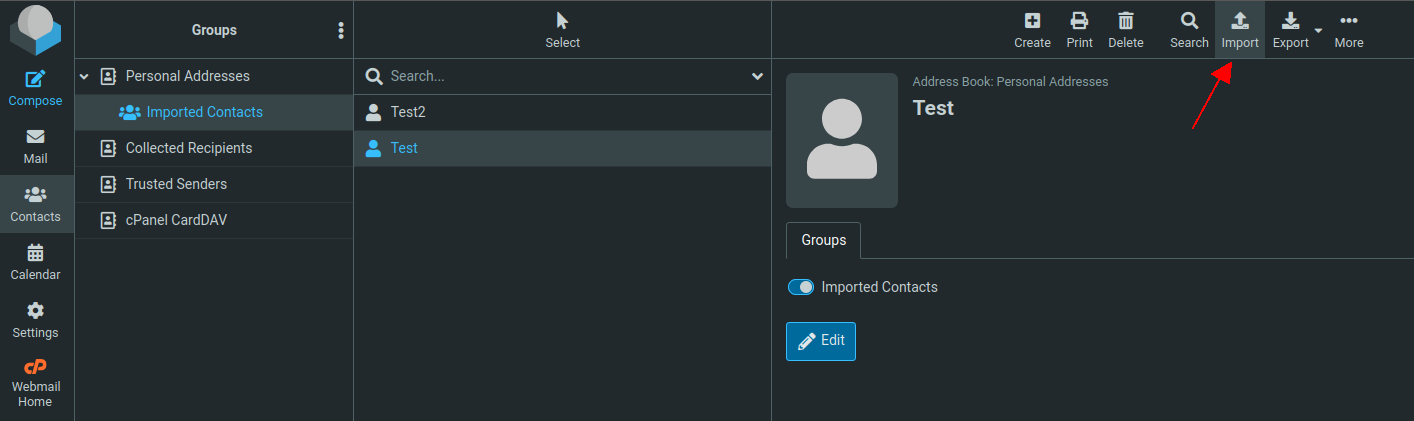Expand the search options chevron
The height and width of the screenshot is (421, 1414).
click(x=757, y=76)
